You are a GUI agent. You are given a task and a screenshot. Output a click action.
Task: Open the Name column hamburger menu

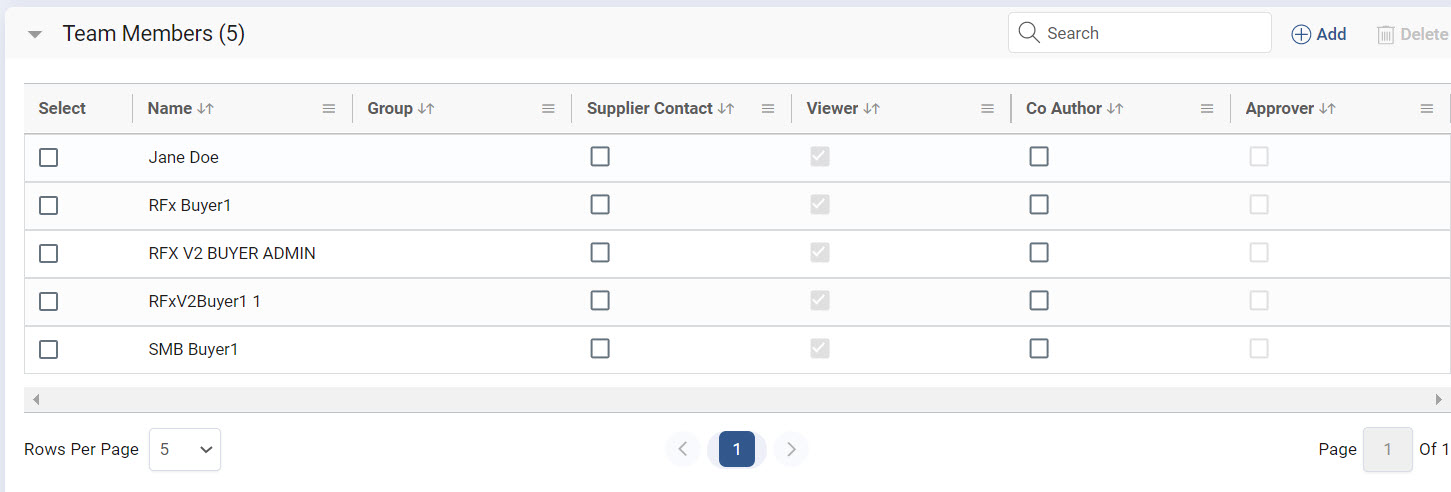coord(329,109)
